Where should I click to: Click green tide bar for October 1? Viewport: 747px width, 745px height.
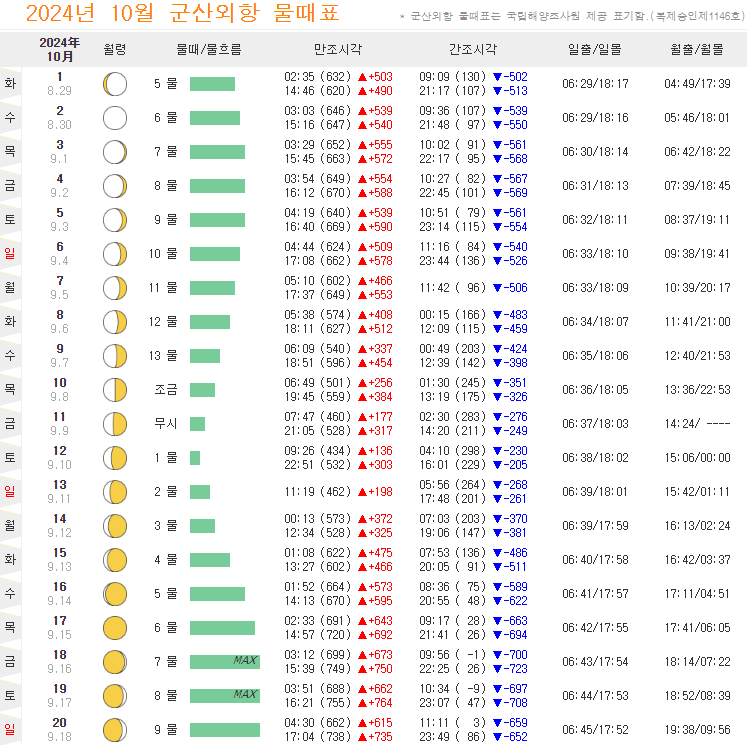212,84
